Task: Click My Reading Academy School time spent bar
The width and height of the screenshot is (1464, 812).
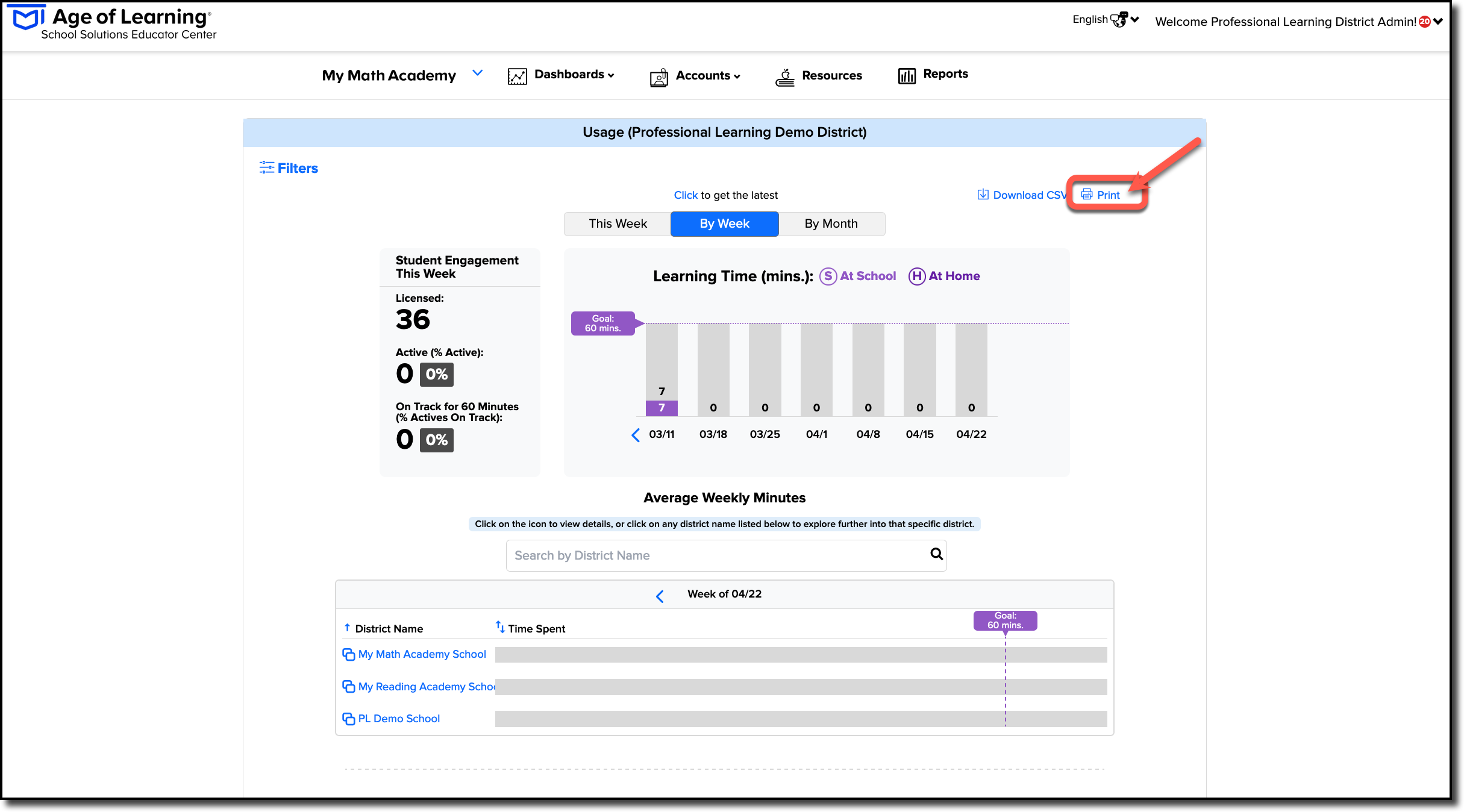Action: point(801,687)
